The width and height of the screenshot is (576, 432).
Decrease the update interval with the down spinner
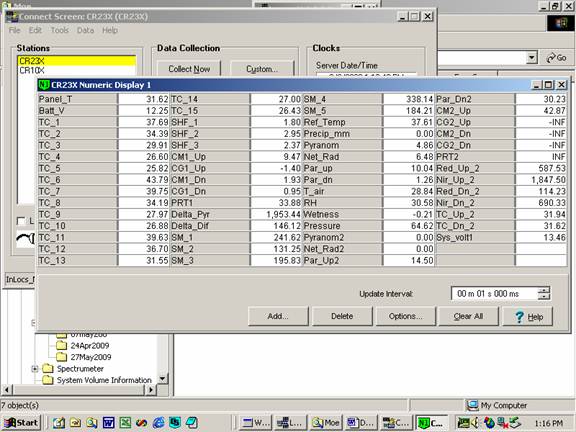click(544, 297)
